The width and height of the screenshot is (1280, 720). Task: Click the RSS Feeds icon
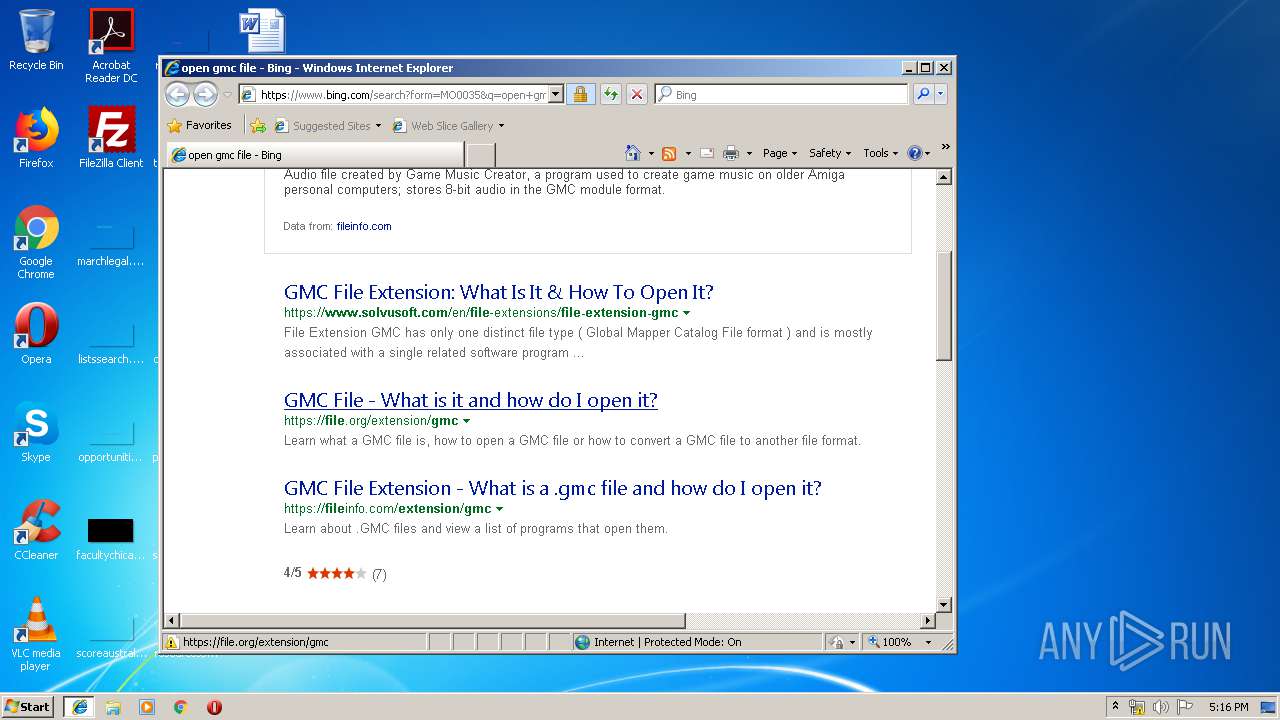[x=669, y=153]
